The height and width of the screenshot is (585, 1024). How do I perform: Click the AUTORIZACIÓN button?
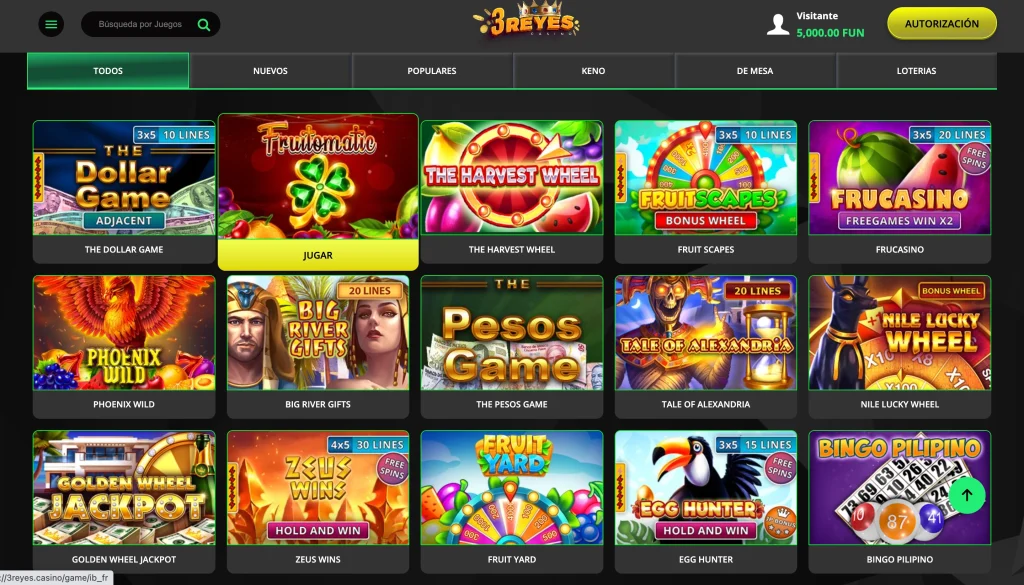click(x=941, y=24)
